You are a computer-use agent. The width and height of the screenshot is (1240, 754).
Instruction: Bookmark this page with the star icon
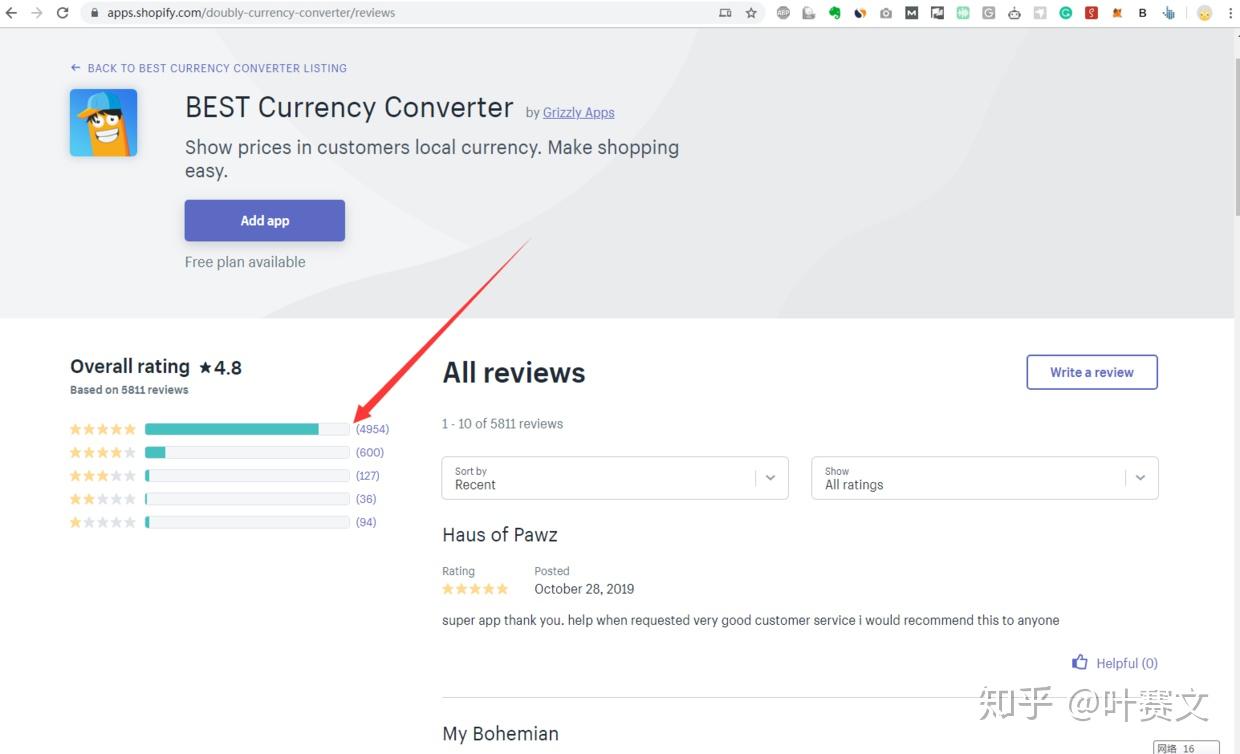point(751,13)
